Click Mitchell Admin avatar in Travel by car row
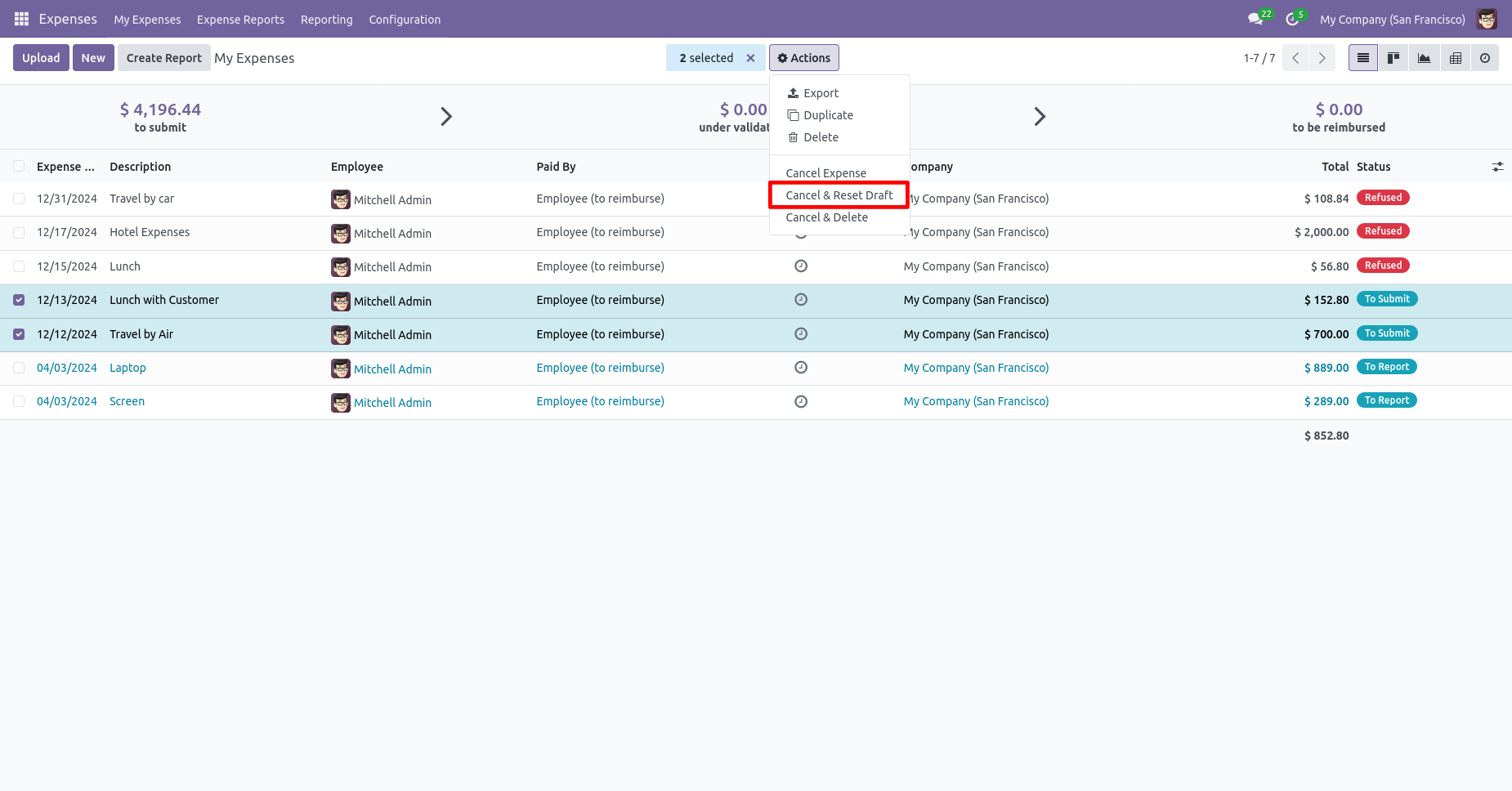 pos(341,199)
